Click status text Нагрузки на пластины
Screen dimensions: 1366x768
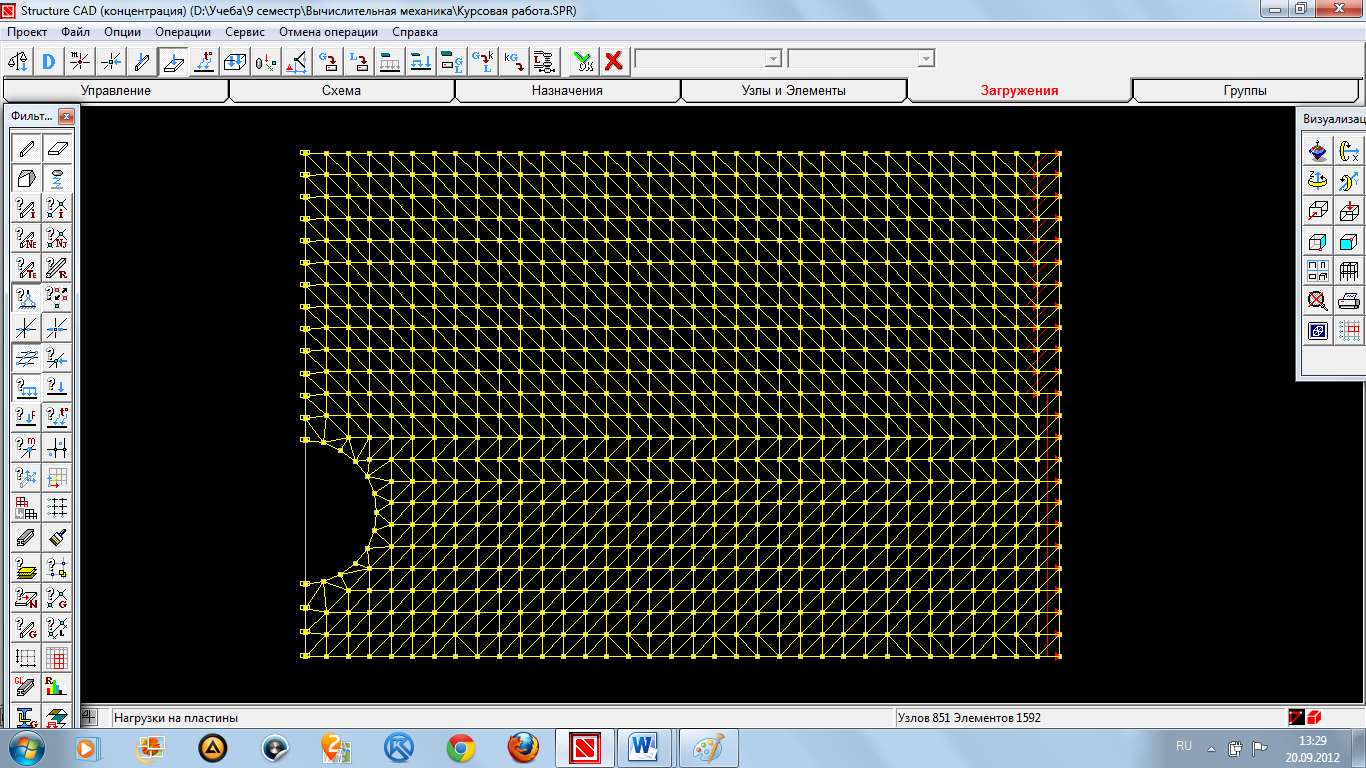[x=176, y=718]
